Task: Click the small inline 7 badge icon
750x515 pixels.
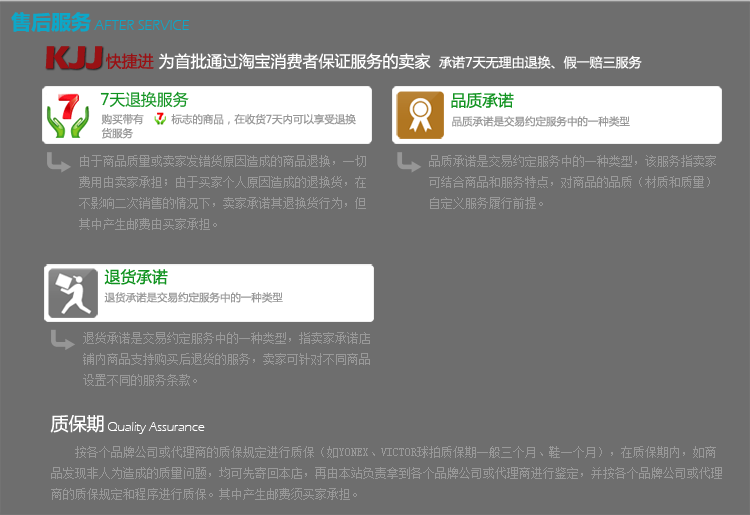Action: click(x=159, y=119)
